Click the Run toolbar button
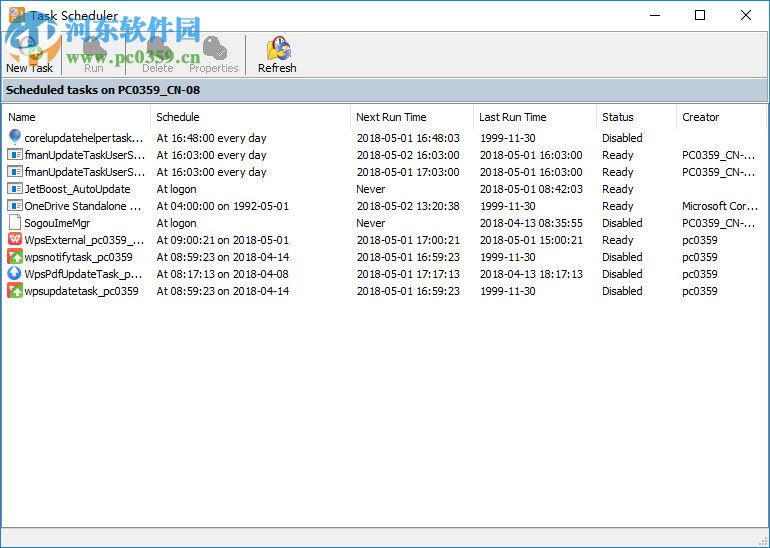Screen dimensions: 770x548 (x=94, y=55)
